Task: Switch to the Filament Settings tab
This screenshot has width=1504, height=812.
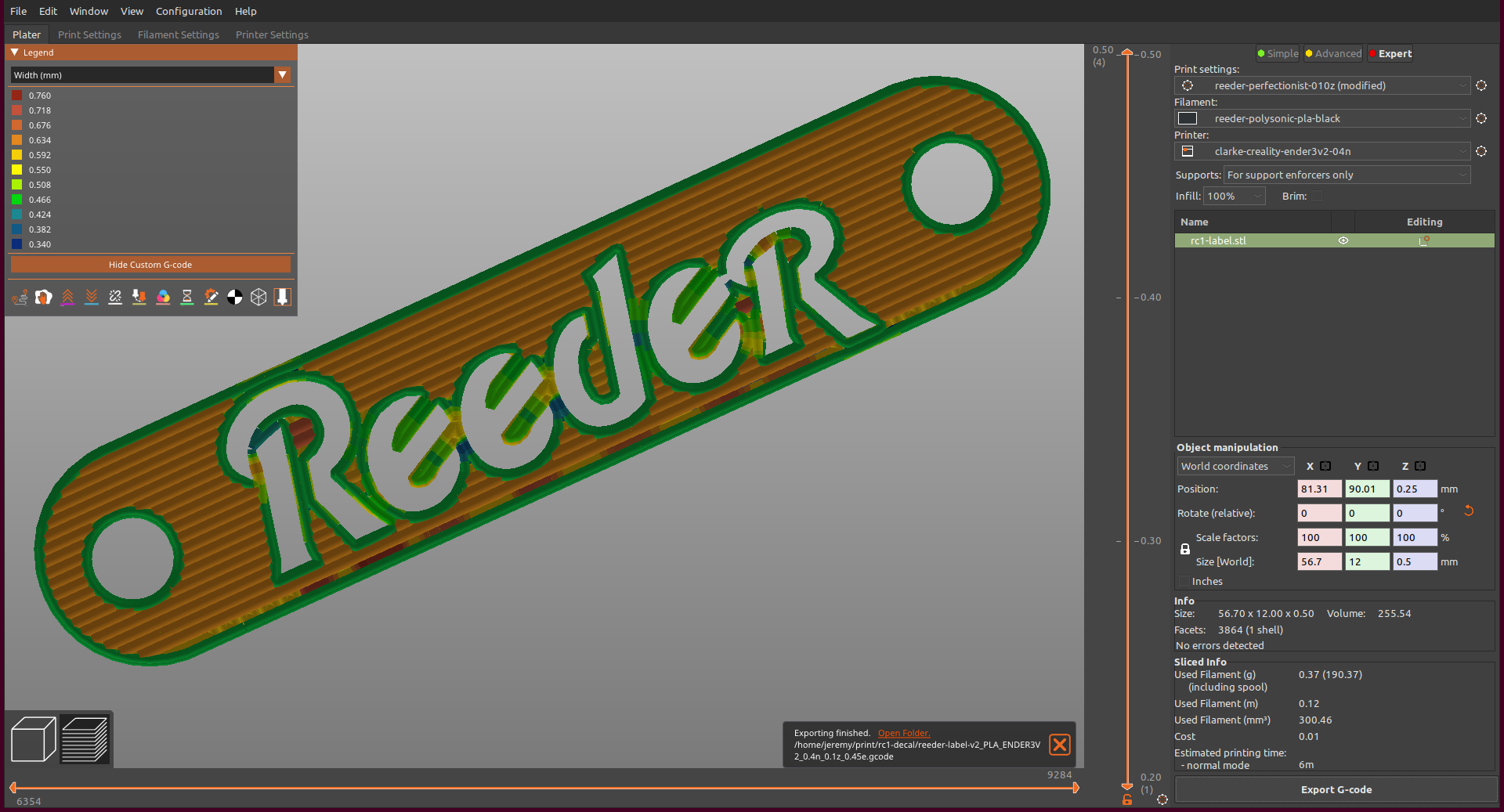Action: point(178,34)
